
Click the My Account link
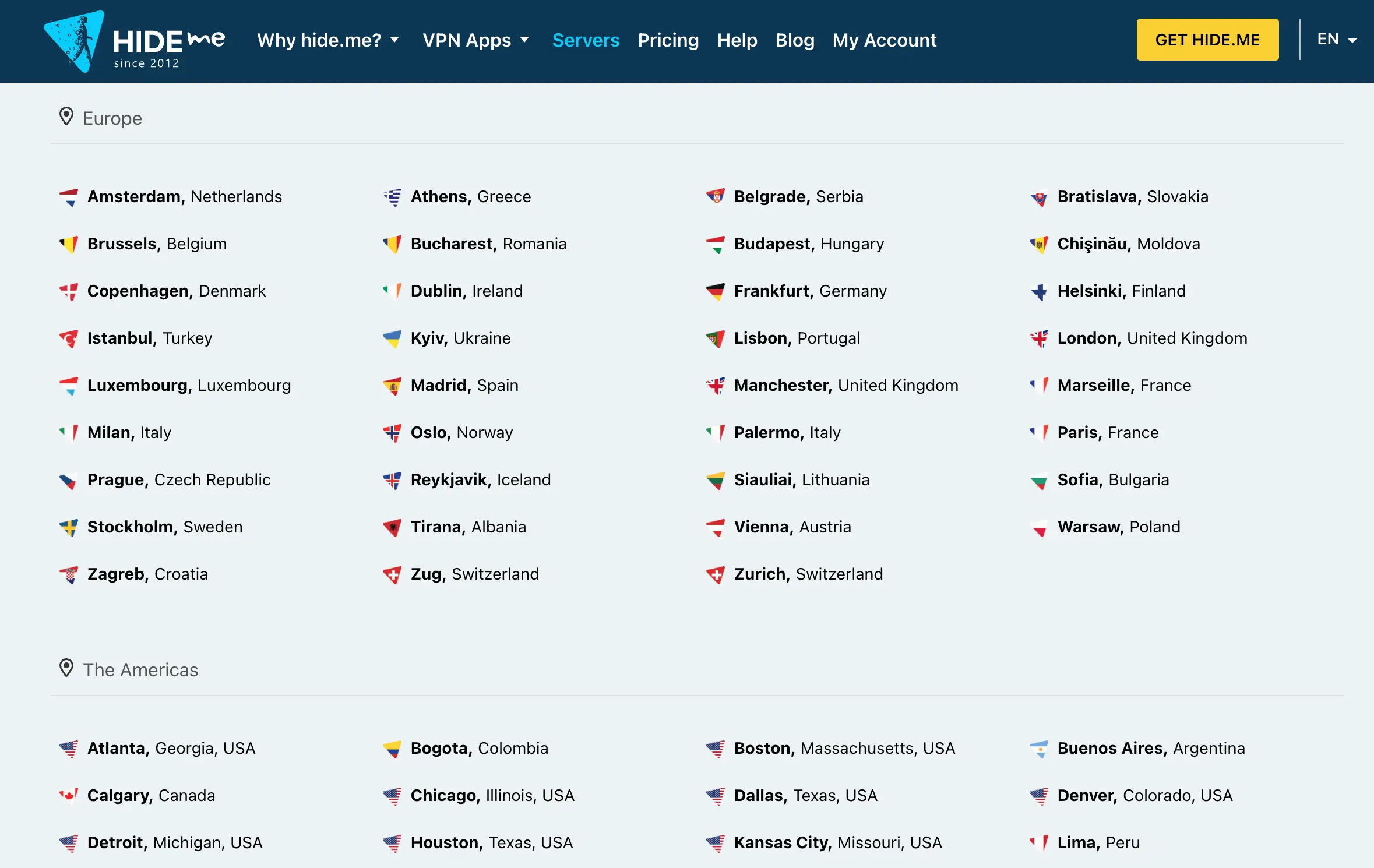pos(884,40)
